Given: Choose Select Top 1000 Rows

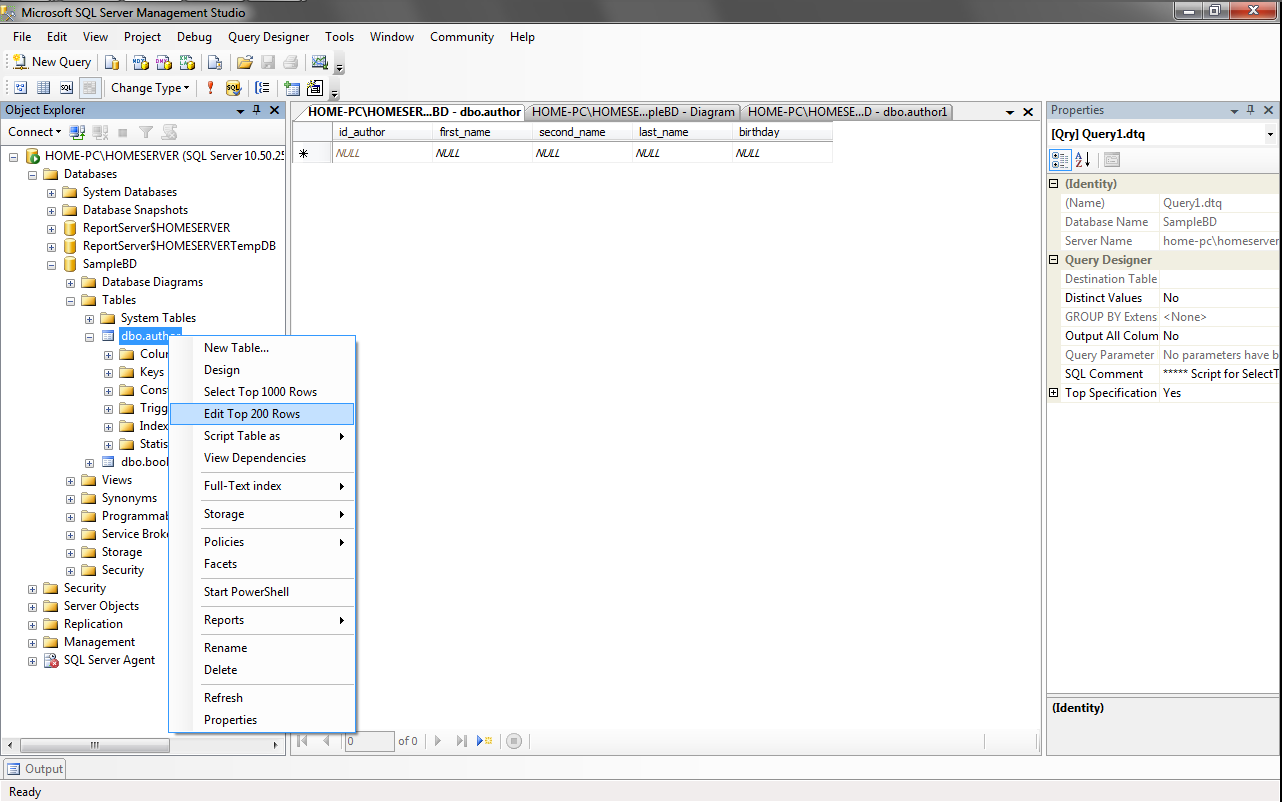Looking at the screenshot, I should click(x=262, y=392).
